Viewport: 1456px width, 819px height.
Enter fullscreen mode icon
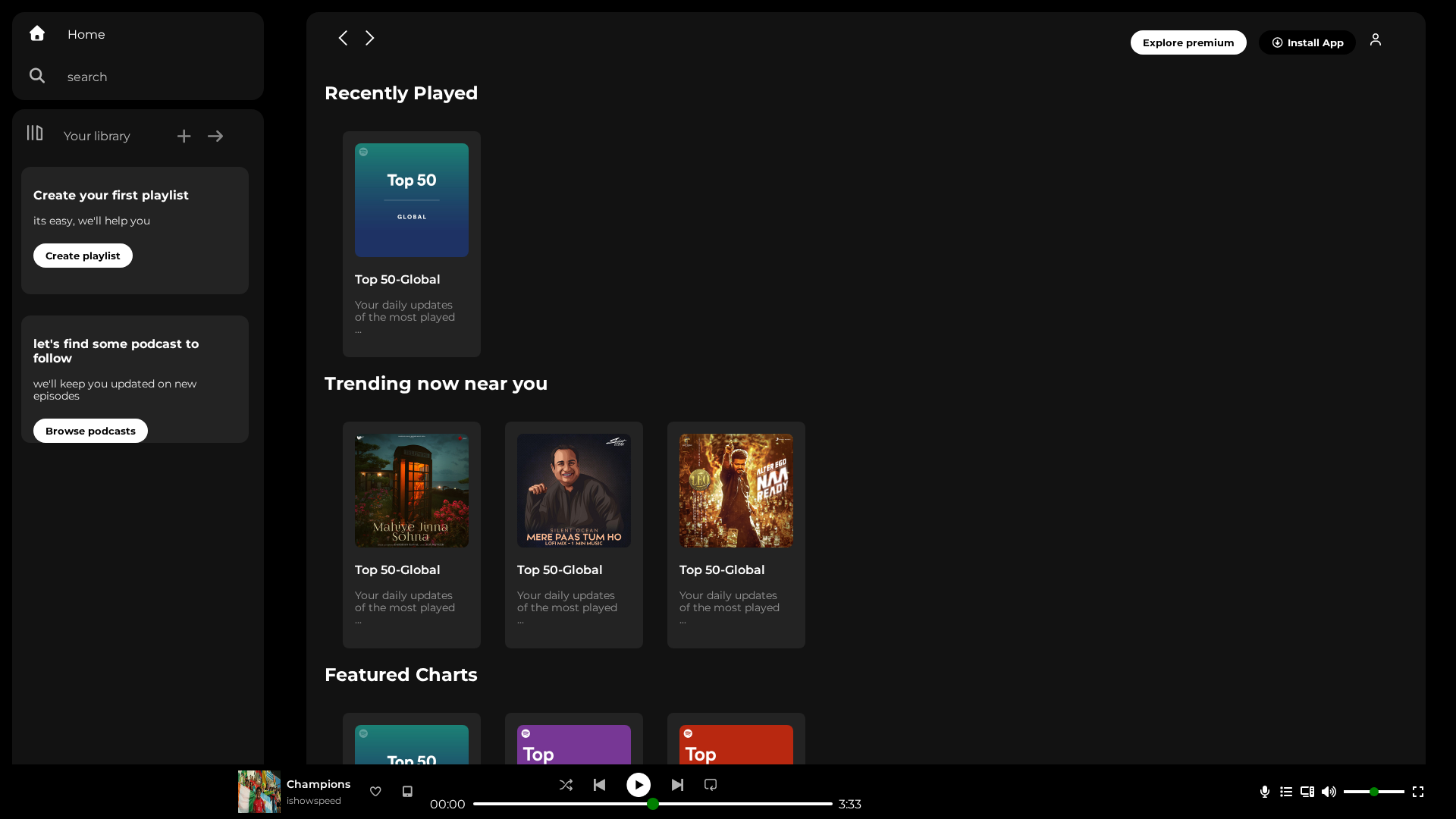(1418, 792)
